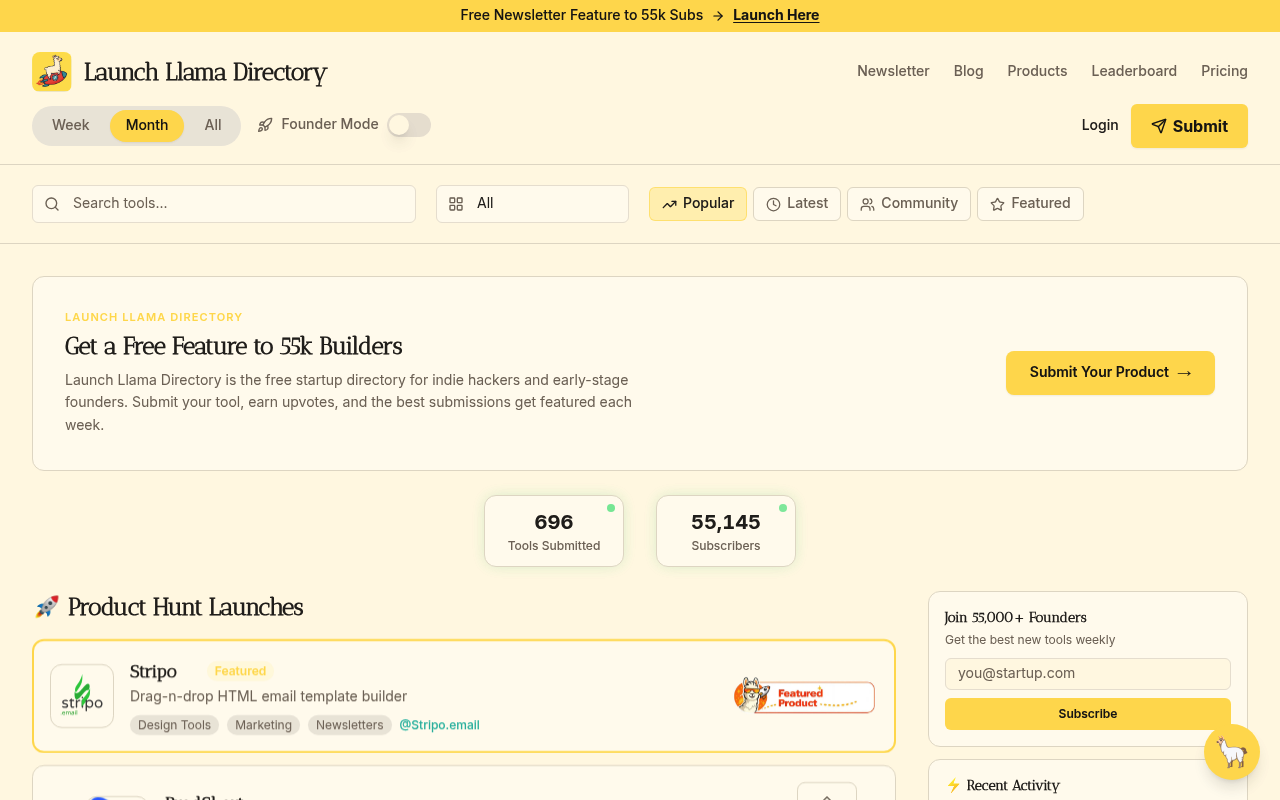
Task: Open the All categories dropdown
Action: tap(532, 204)
